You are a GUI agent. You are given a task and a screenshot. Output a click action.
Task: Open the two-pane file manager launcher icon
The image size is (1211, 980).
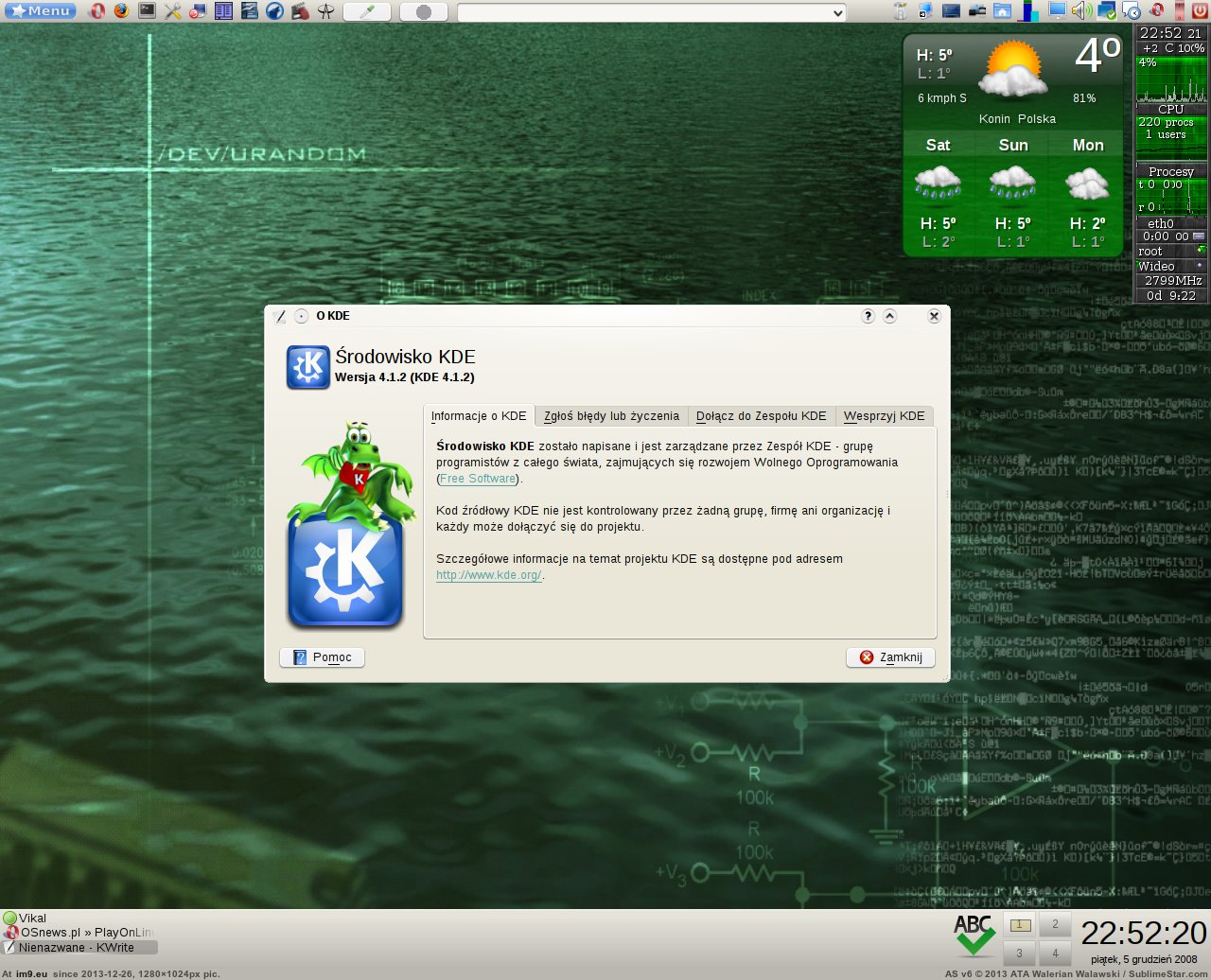click(x=223, y=11)
